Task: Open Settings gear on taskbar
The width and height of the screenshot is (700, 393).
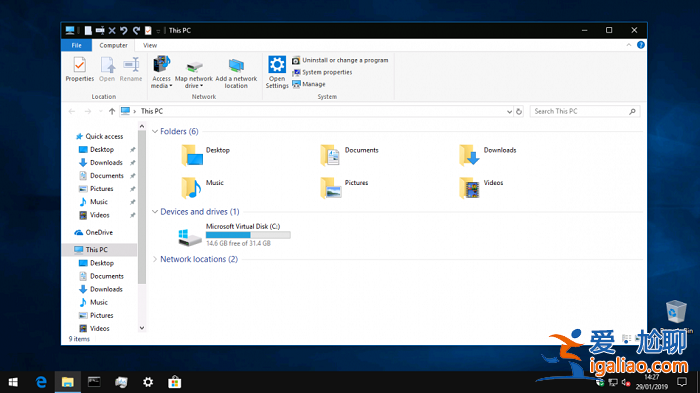Action: pyautogui.click(x=148, y=382)
